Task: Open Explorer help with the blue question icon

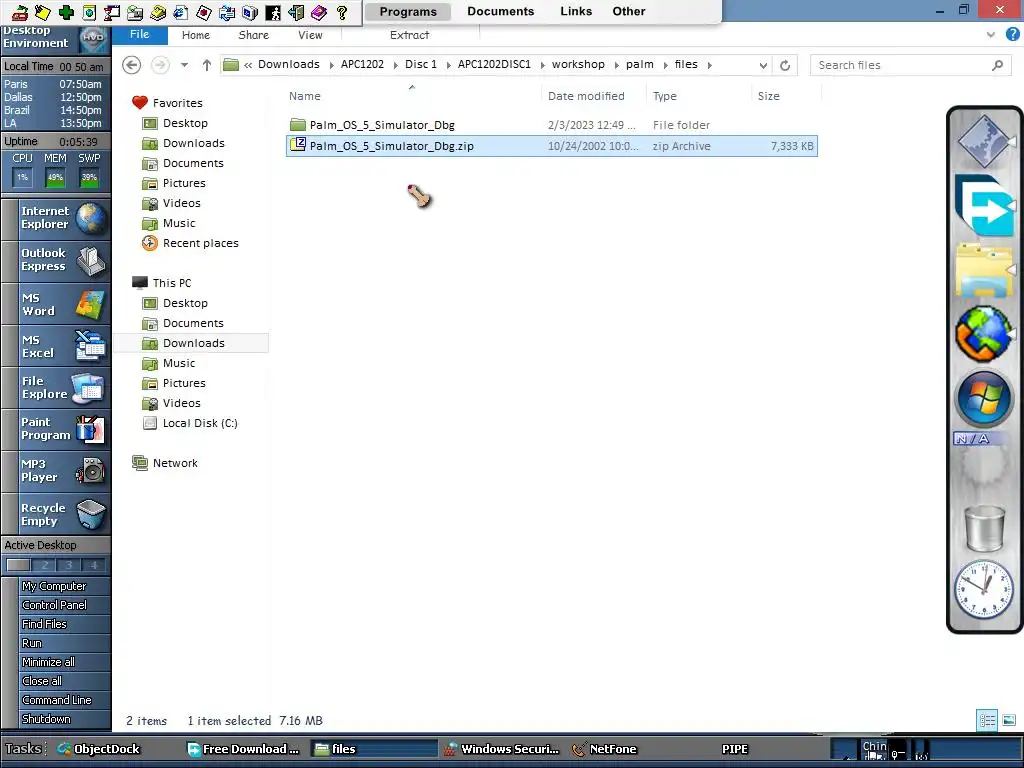Action: pyautogui.click(x=1012, y=35)
